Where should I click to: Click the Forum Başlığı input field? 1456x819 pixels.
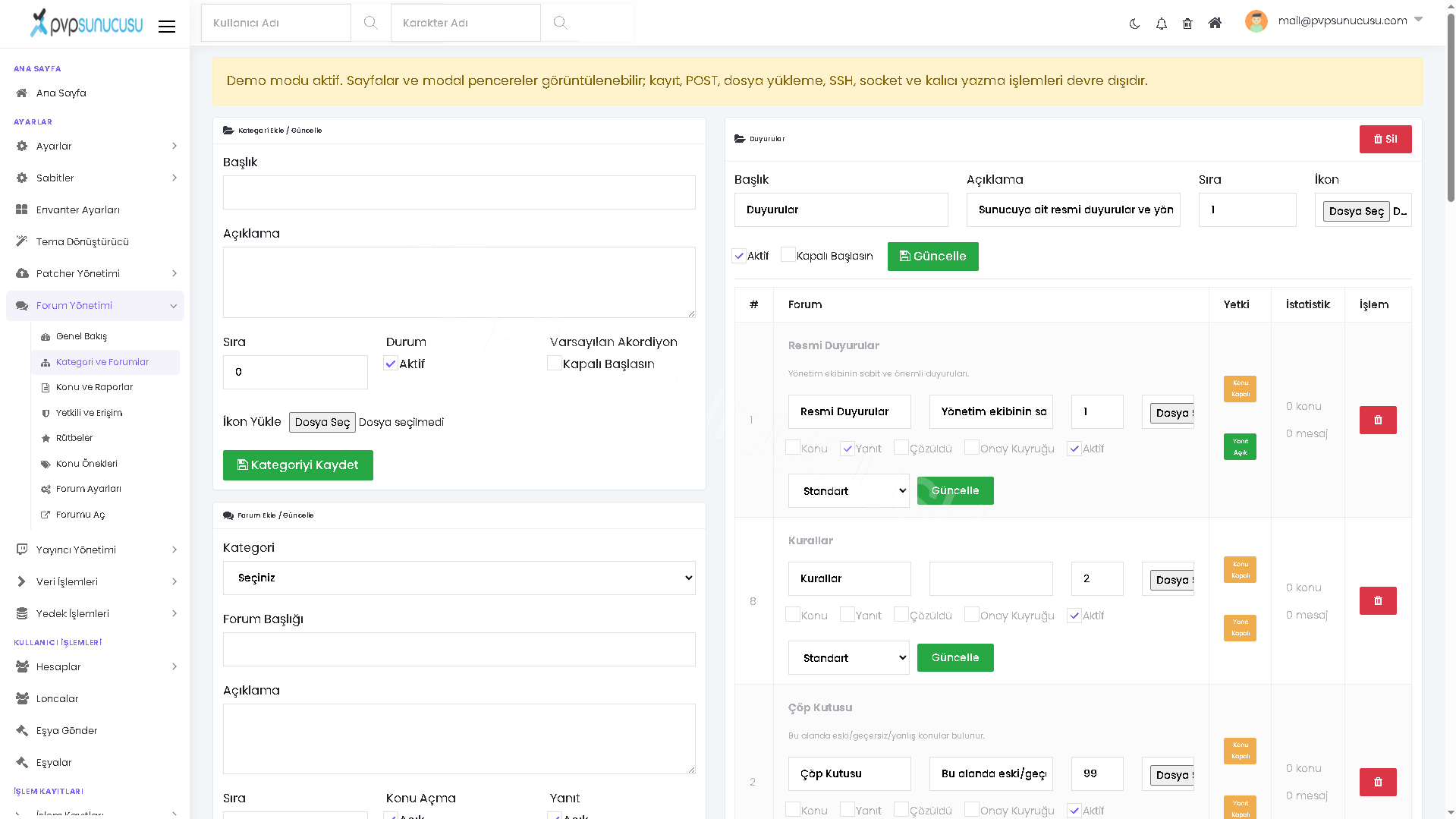click(459, 649)
